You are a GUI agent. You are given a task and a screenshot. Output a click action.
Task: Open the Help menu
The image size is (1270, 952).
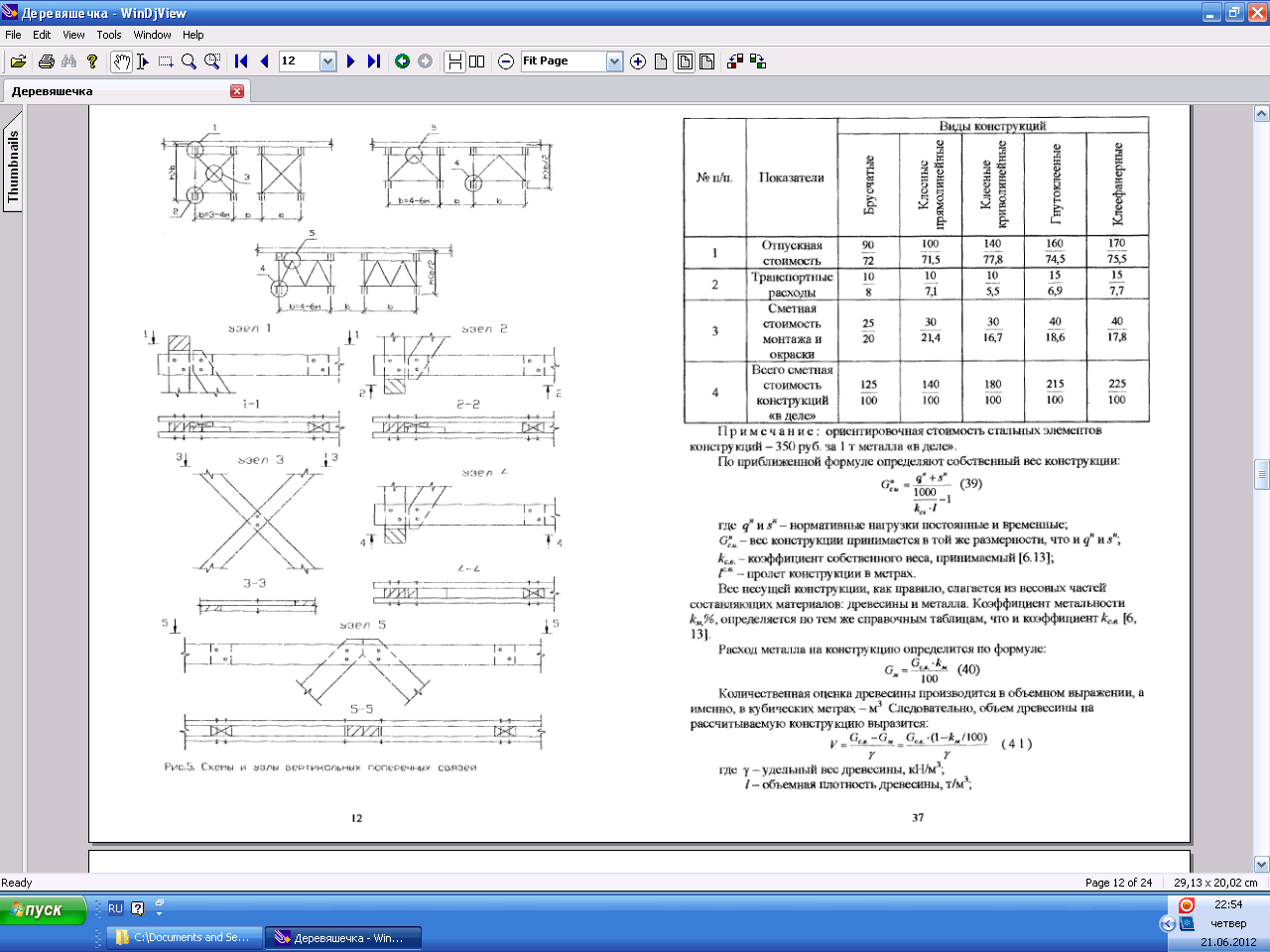(193, 35)
